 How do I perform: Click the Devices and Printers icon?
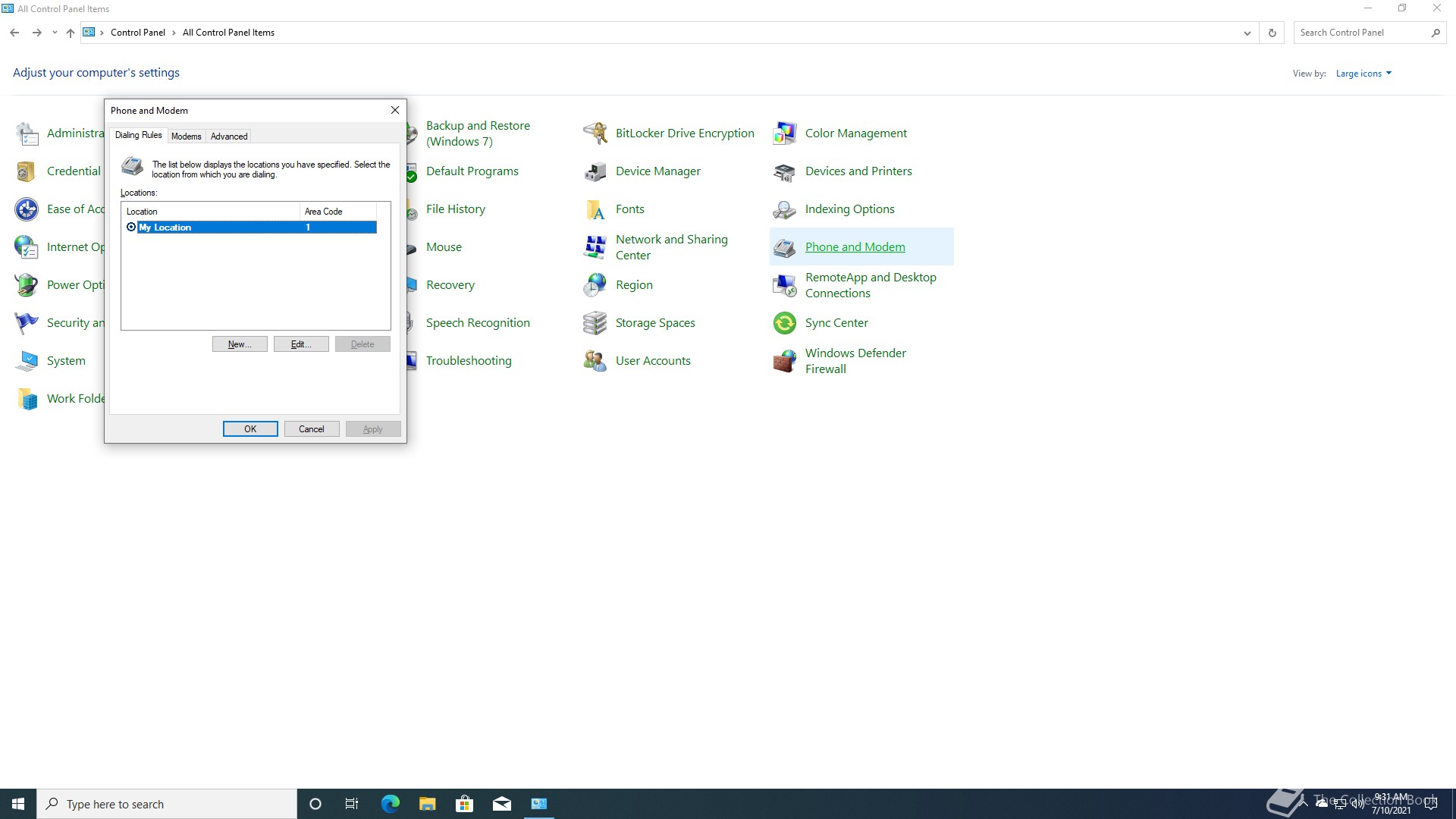[x=785, y=171]
